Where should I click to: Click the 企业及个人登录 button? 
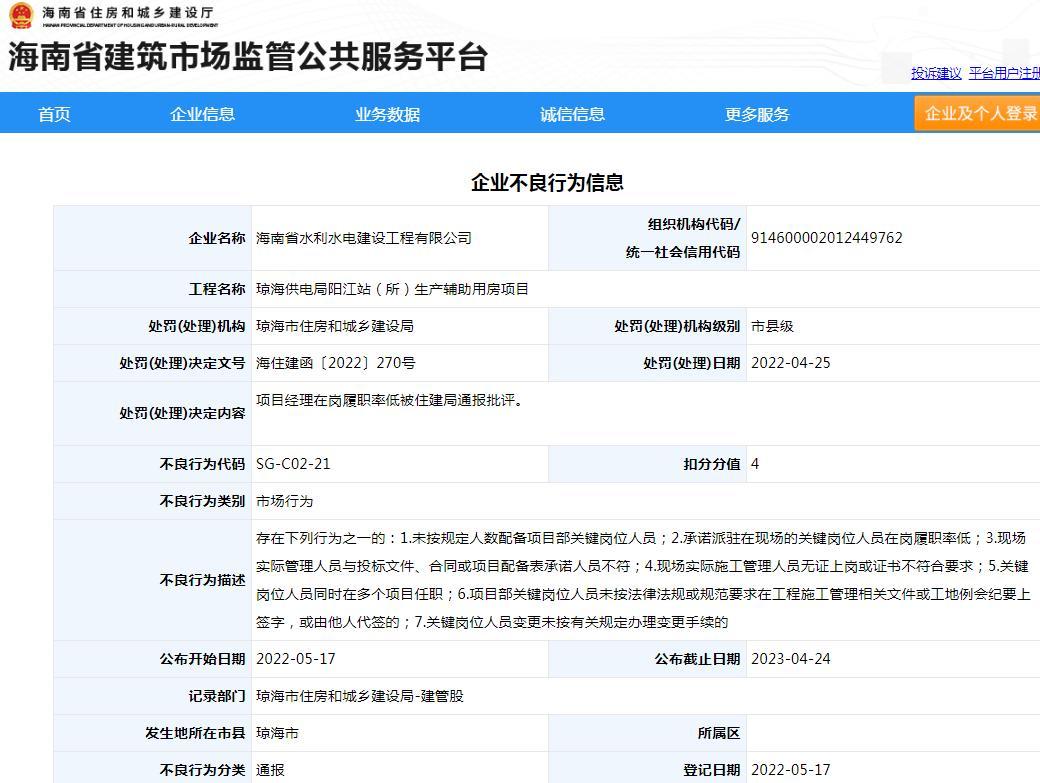coord(977,113)
